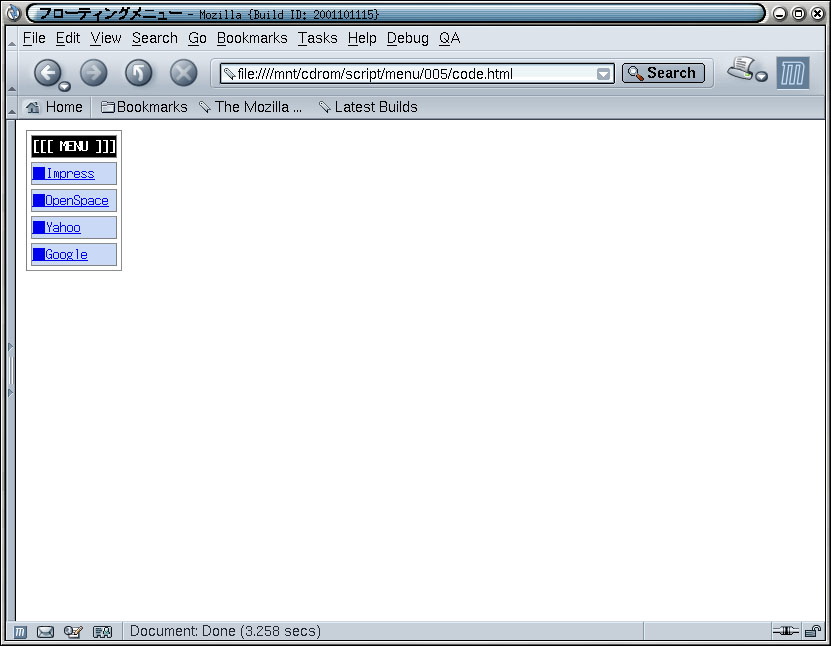Image resolution: width=831 pixels, height=646 pixels.
Task: Open the QA menu
Action: (x=449, y=38)
